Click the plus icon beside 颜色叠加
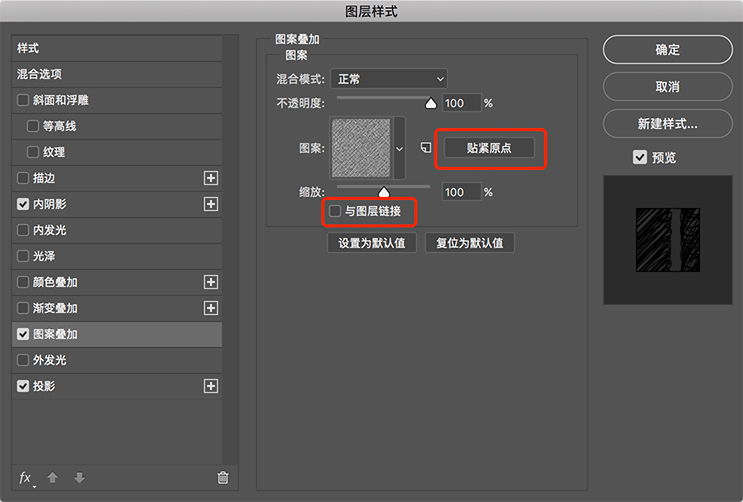743x502 pixels. click(x=211, y=282)
